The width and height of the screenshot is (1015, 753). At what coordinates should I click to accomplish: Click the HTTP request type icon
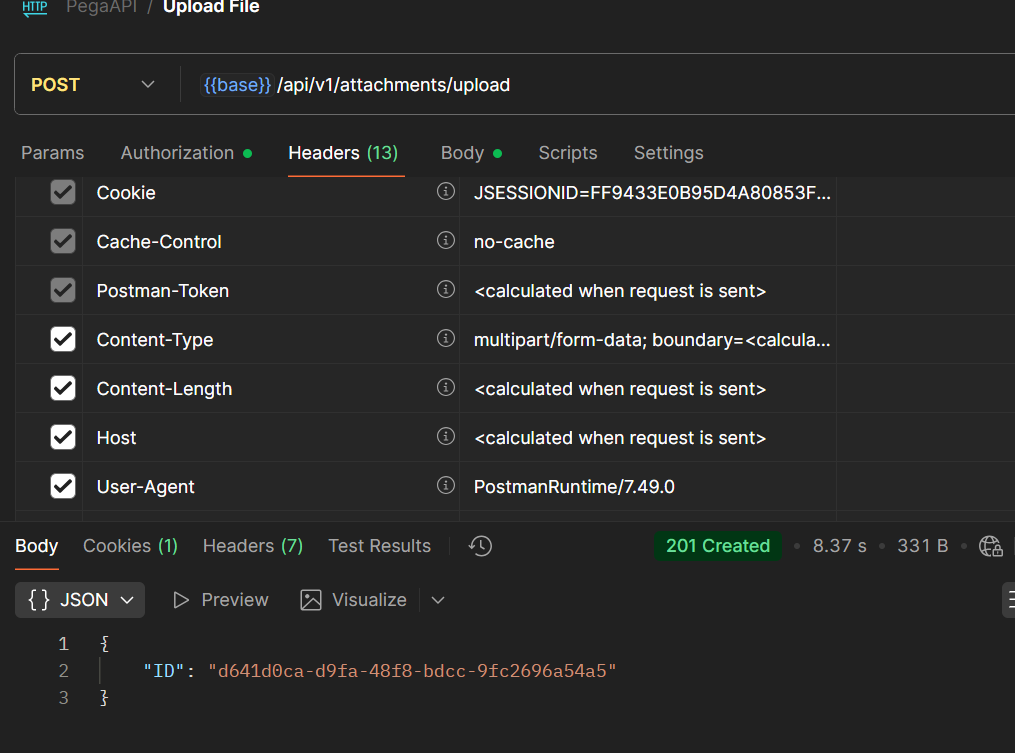click(x=35, y=8)
